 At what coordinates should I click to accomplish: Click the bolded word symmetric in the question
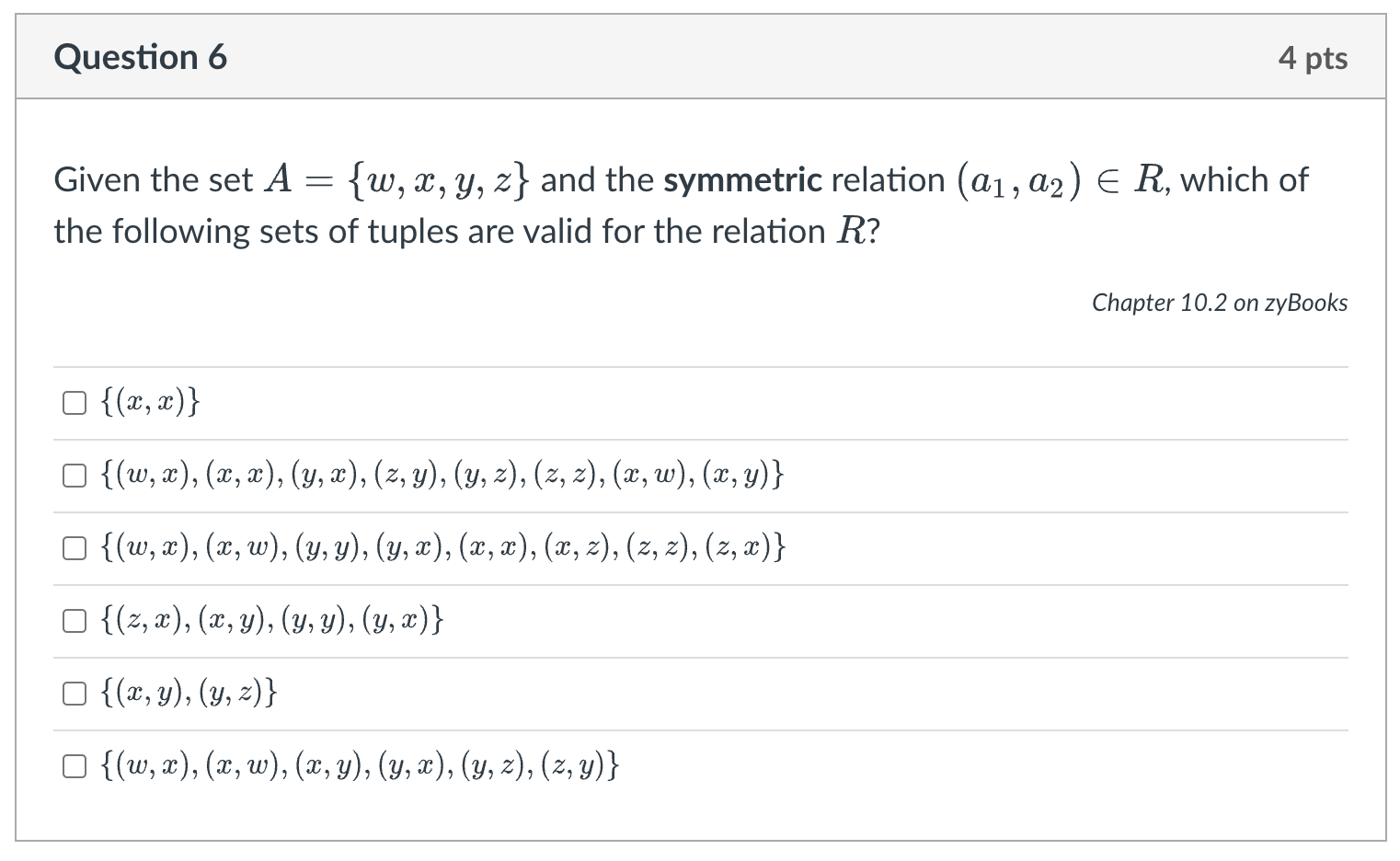tap(741, 179)
